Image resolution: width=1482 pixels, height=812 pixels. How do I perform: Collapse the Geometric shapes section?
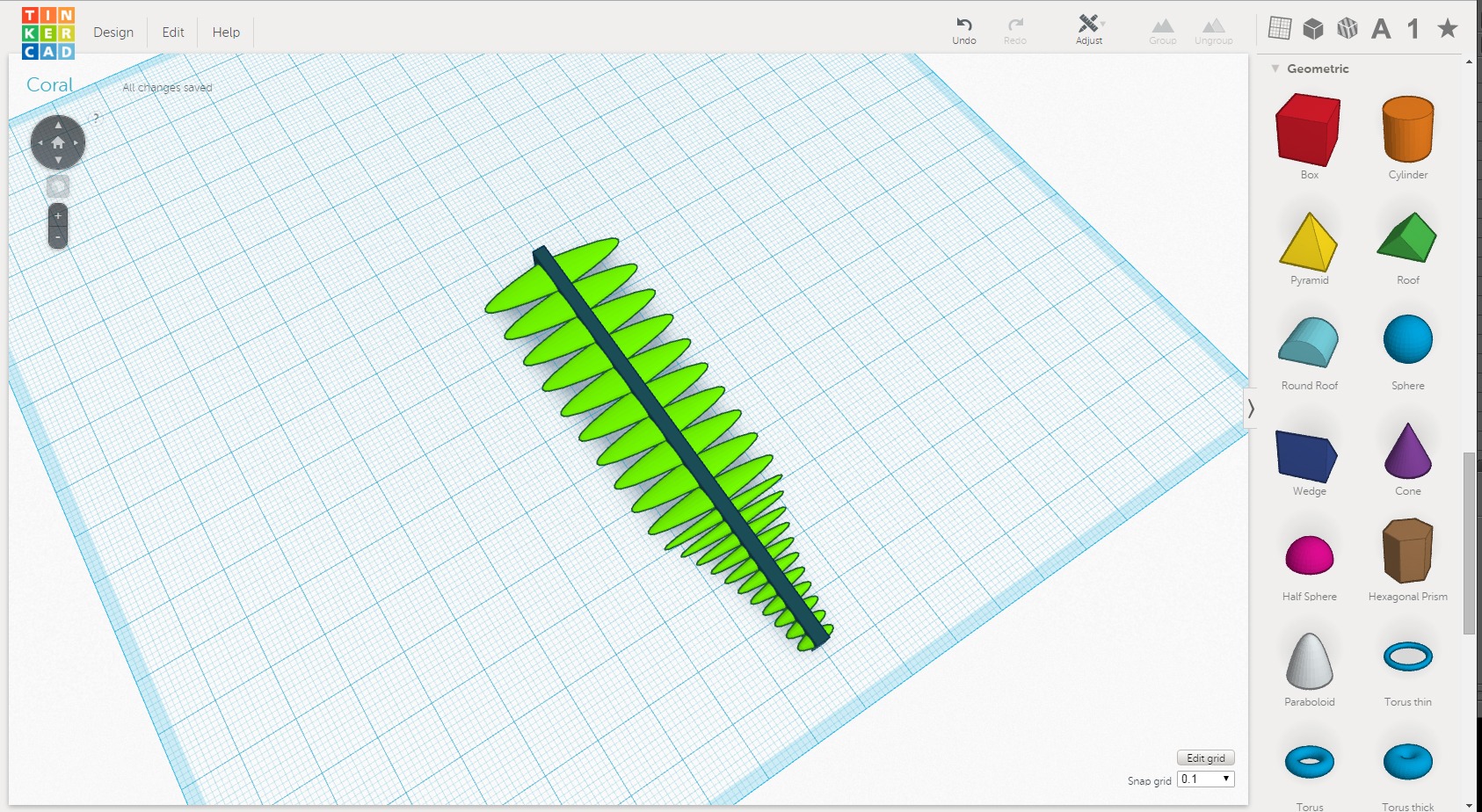coord(1275,69)
